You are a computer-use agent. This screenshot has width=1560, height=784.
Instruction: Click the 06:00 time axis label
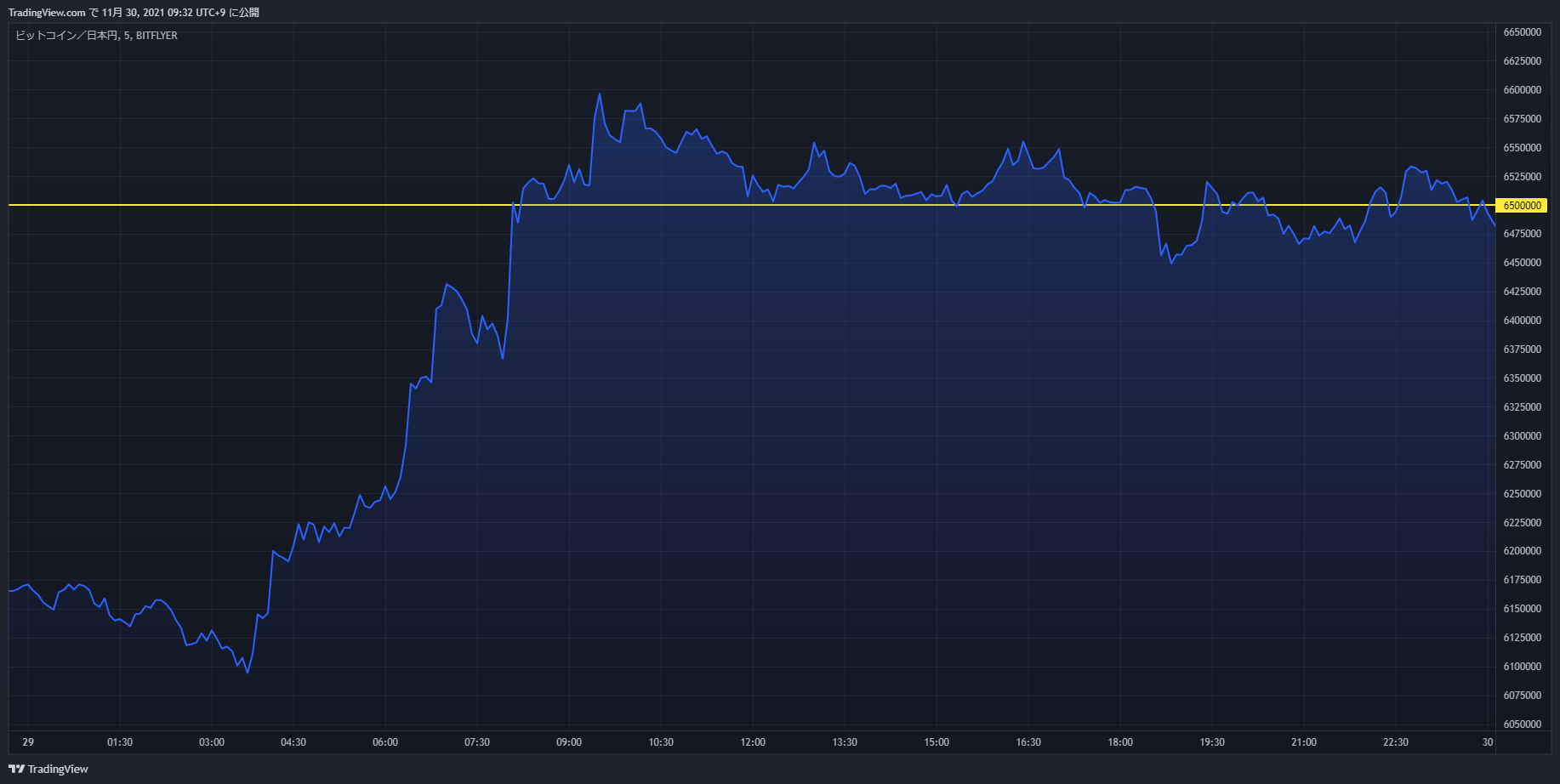coord(385,742)
